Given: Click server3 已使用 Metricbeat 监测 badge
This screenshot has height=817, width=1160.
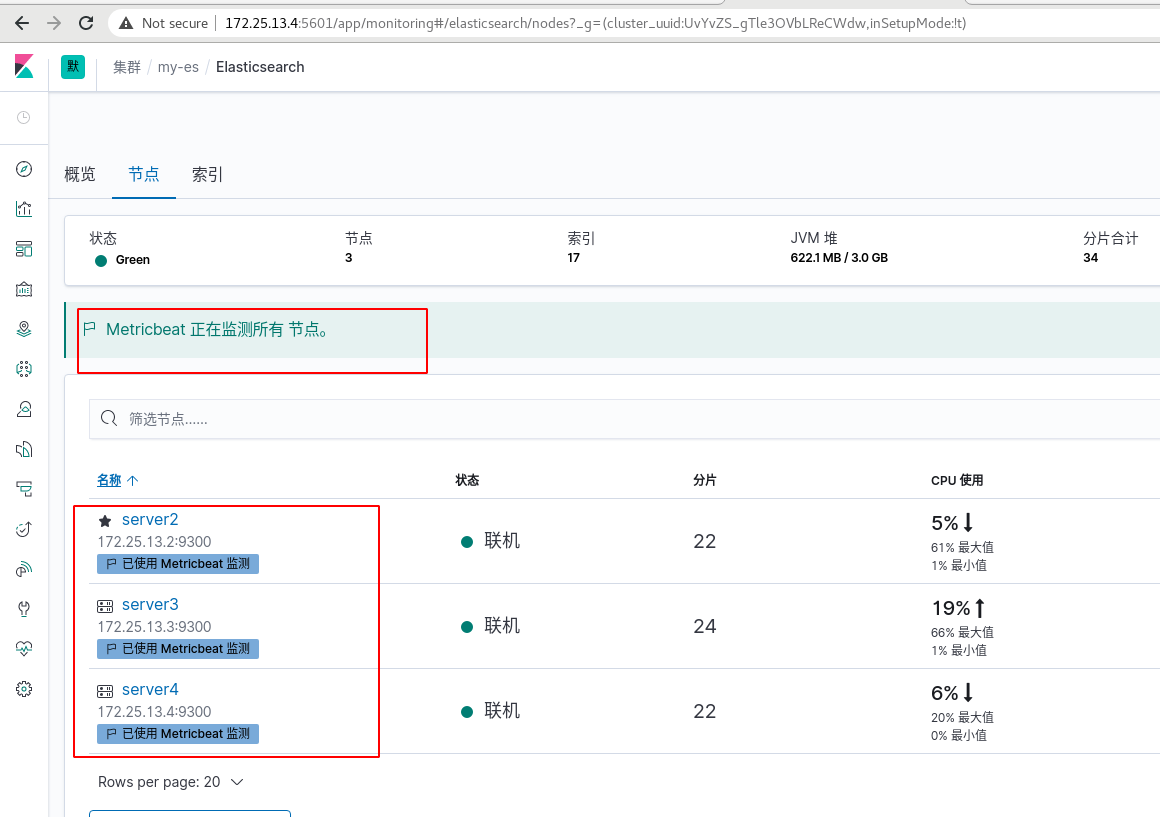Looking at the screenshot, I should tap(178, 649).
